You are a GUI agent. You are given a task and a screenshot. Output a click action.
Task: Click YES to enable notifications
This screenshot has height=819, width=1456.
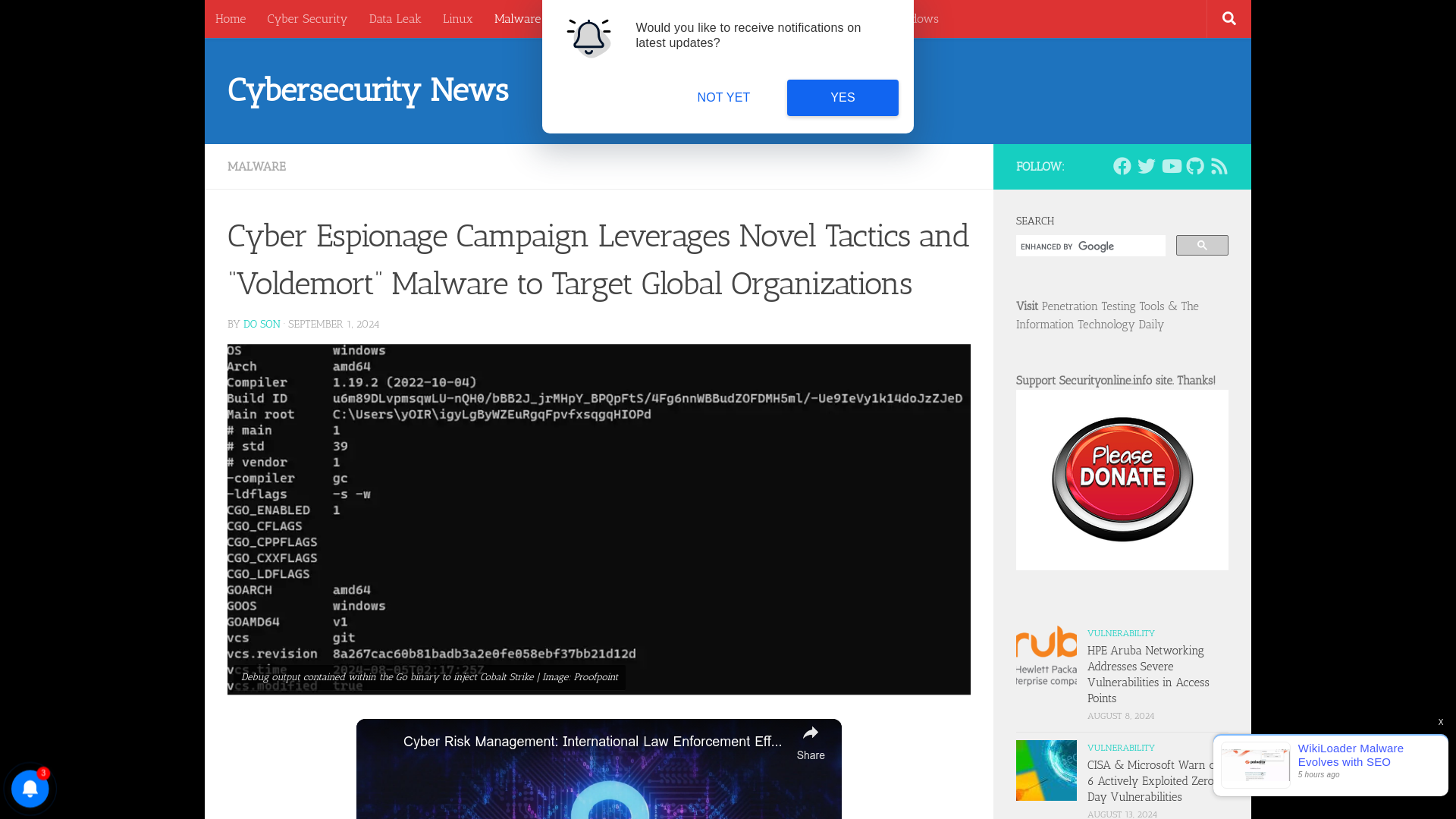coord(843,97)
